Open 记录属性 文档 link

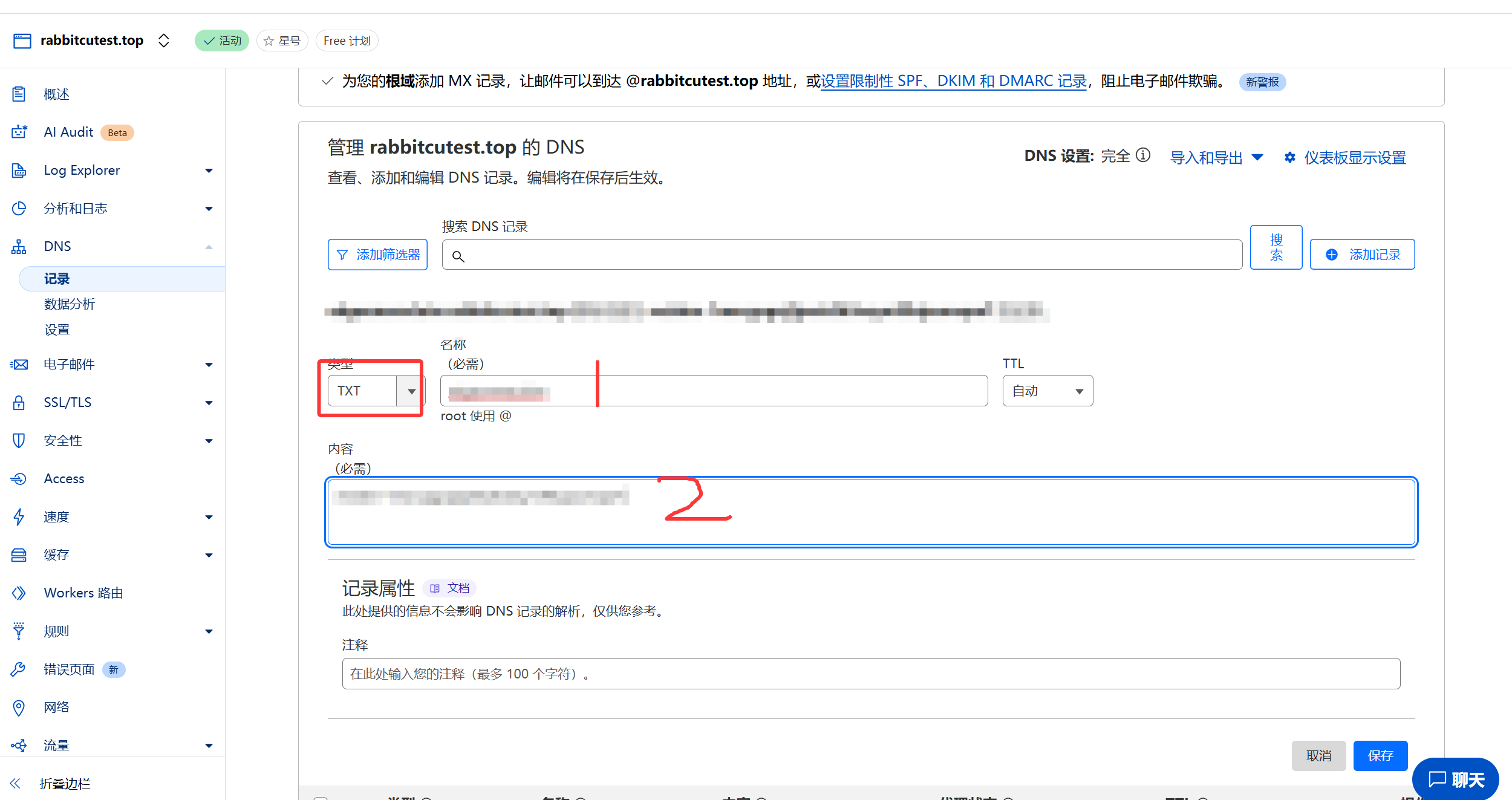[x=449, y=588]
